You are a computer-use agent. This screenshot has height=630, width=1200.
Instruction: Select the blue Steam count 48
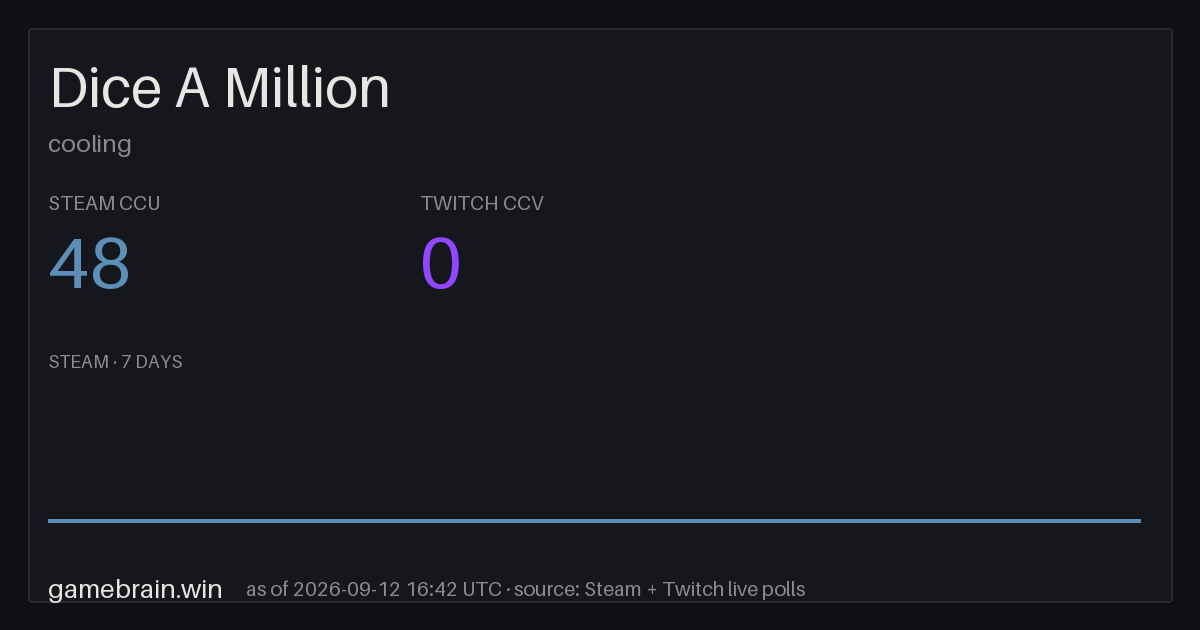89,264
